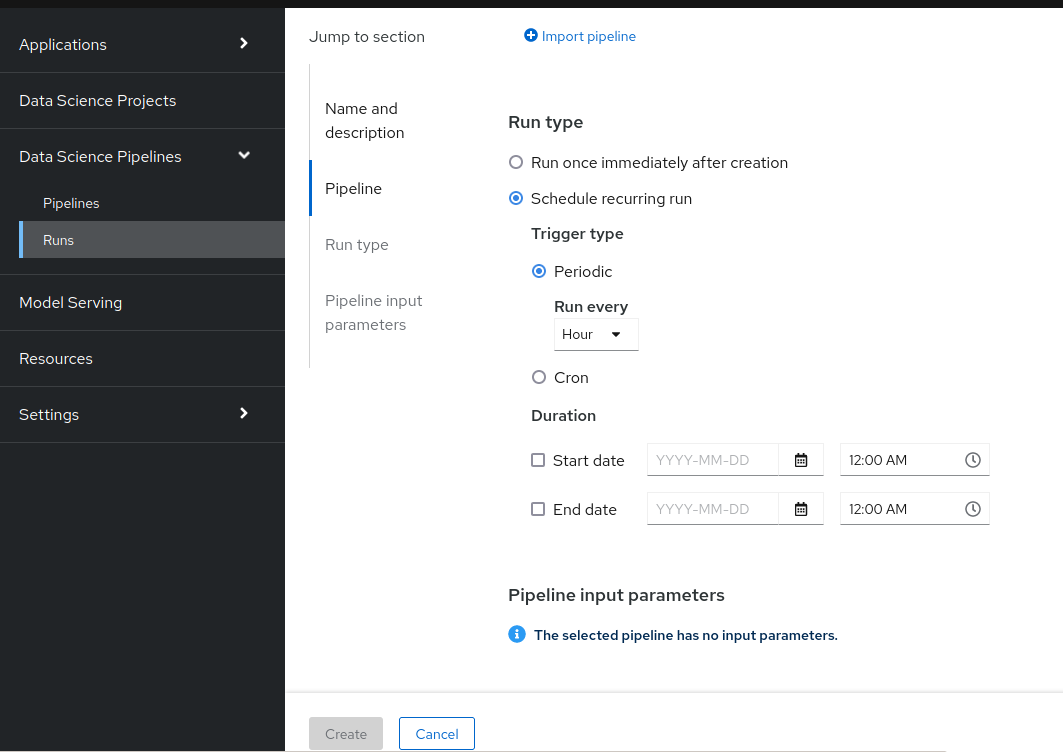Enable the Start date checkbox
The height and width of the screenshot is (752, 1063).
(x=538, y=460)
